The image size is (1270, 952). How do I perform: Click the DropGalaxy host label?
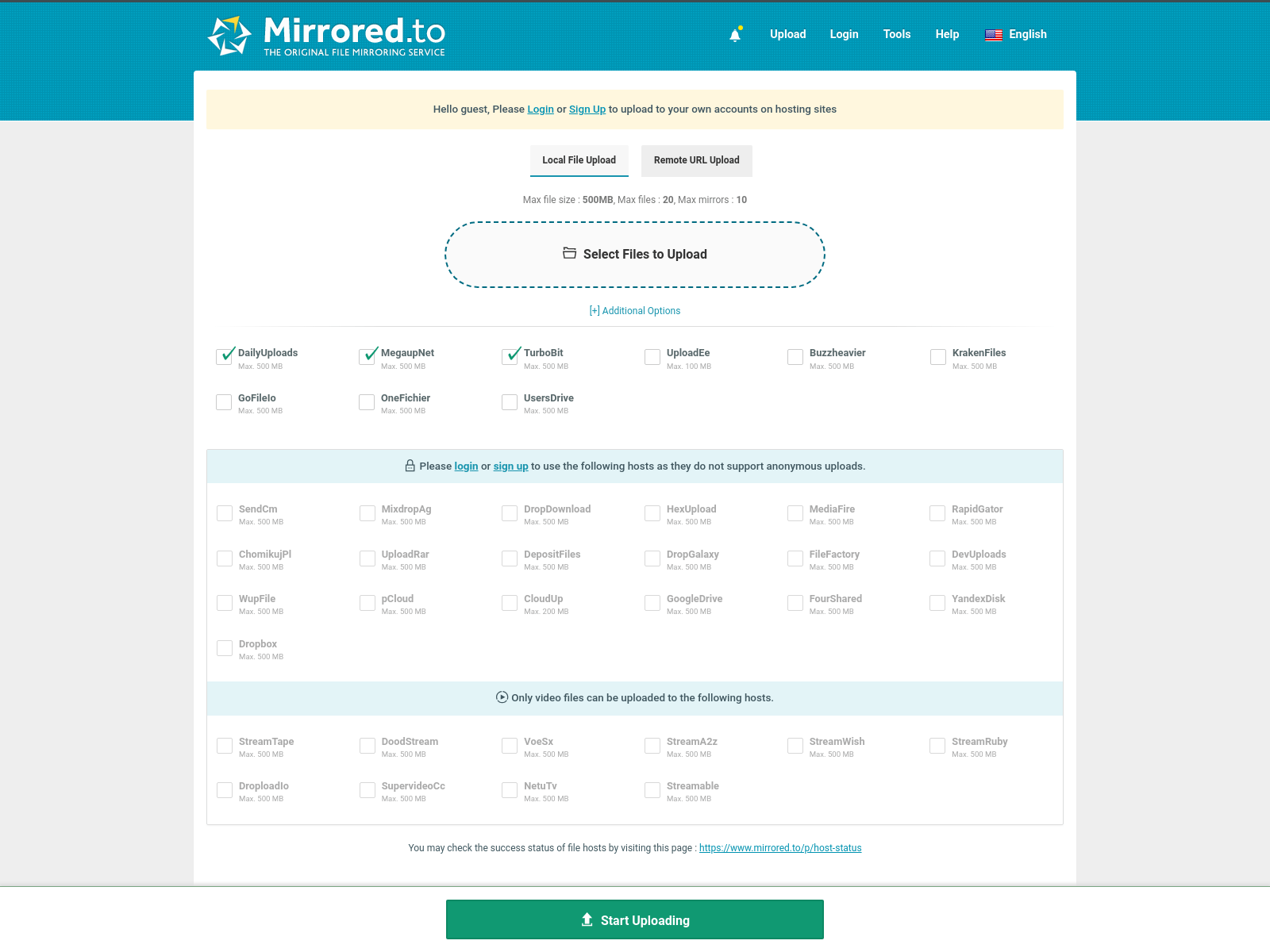click(x=693, y=555)
